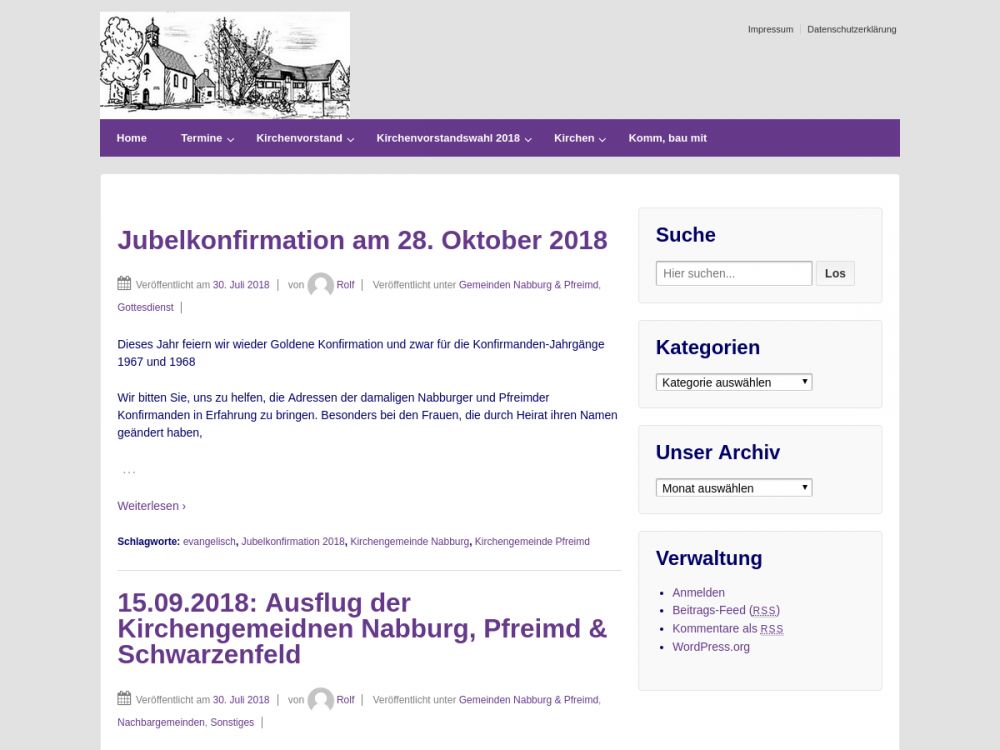The image size is (1000, 750).
Task: Open the Kategorie auswählen dropdown
Action: pyautogui.click(x=733, y=382)
